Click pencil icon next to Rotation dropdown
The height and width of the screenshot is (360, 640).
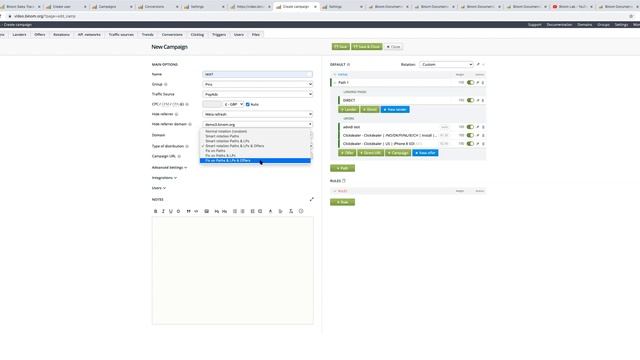[478, 64]
